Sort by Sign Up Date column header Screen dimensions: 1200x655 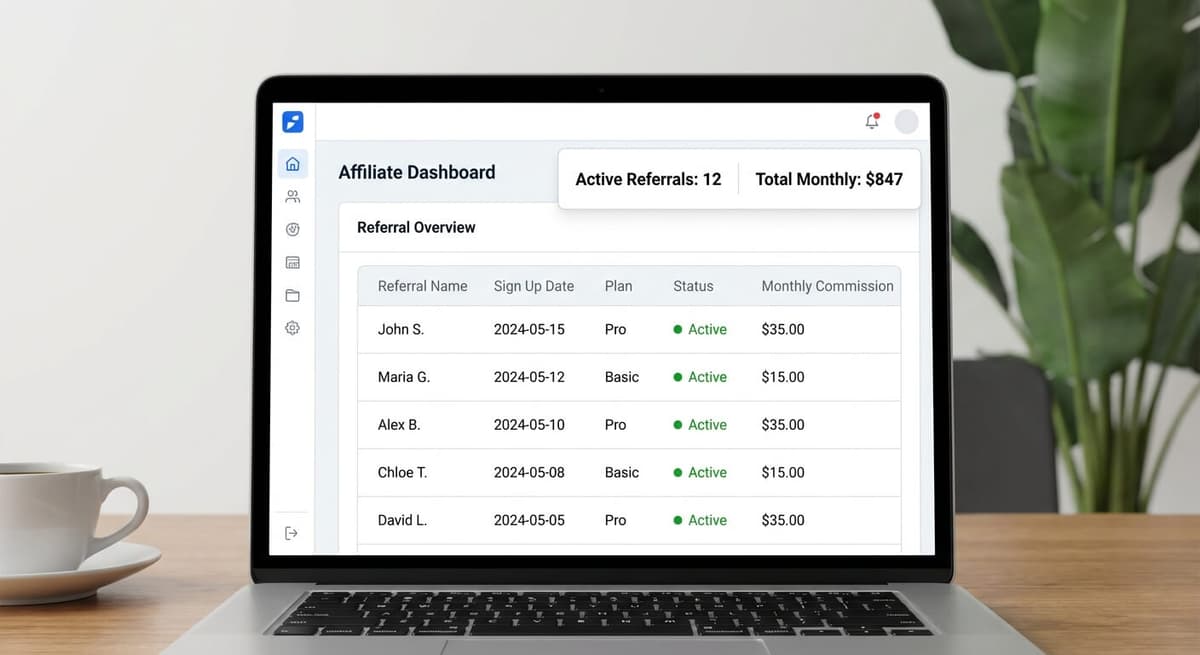click(533, 286)
